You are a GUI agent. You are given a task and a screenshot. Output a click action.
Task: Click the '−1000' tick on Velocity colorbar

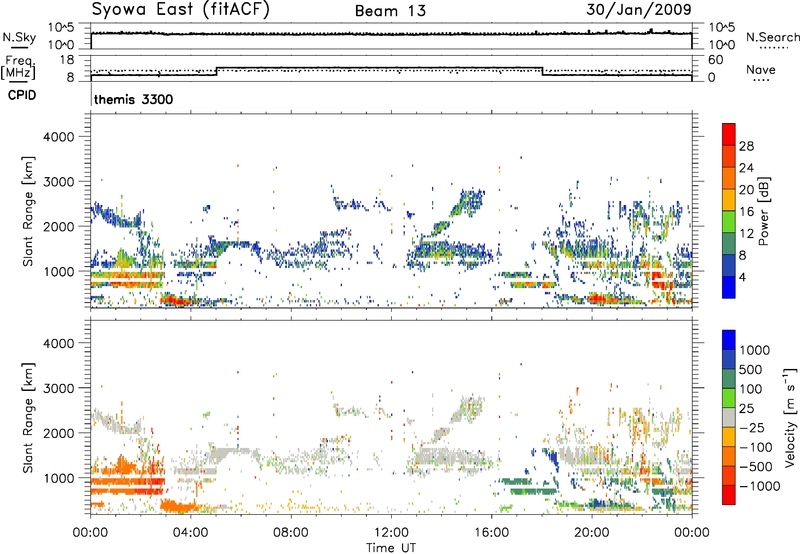point(759,486)
